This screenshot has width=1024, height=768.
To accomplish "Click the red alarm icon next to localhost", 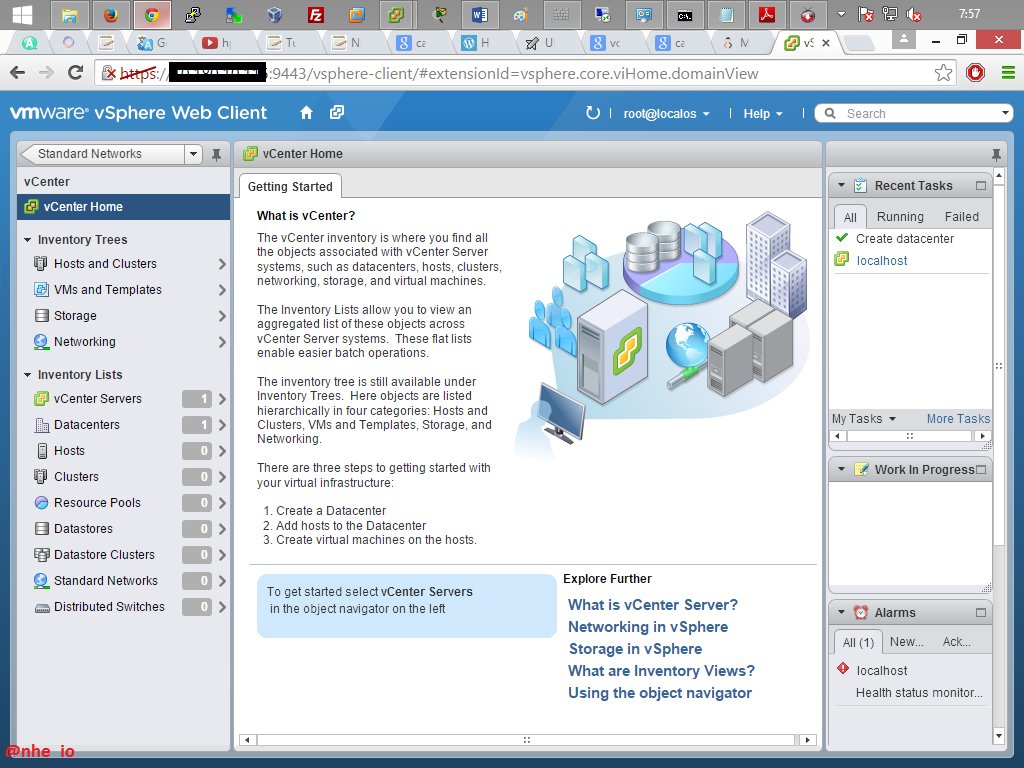I will (x=843, y=669).
